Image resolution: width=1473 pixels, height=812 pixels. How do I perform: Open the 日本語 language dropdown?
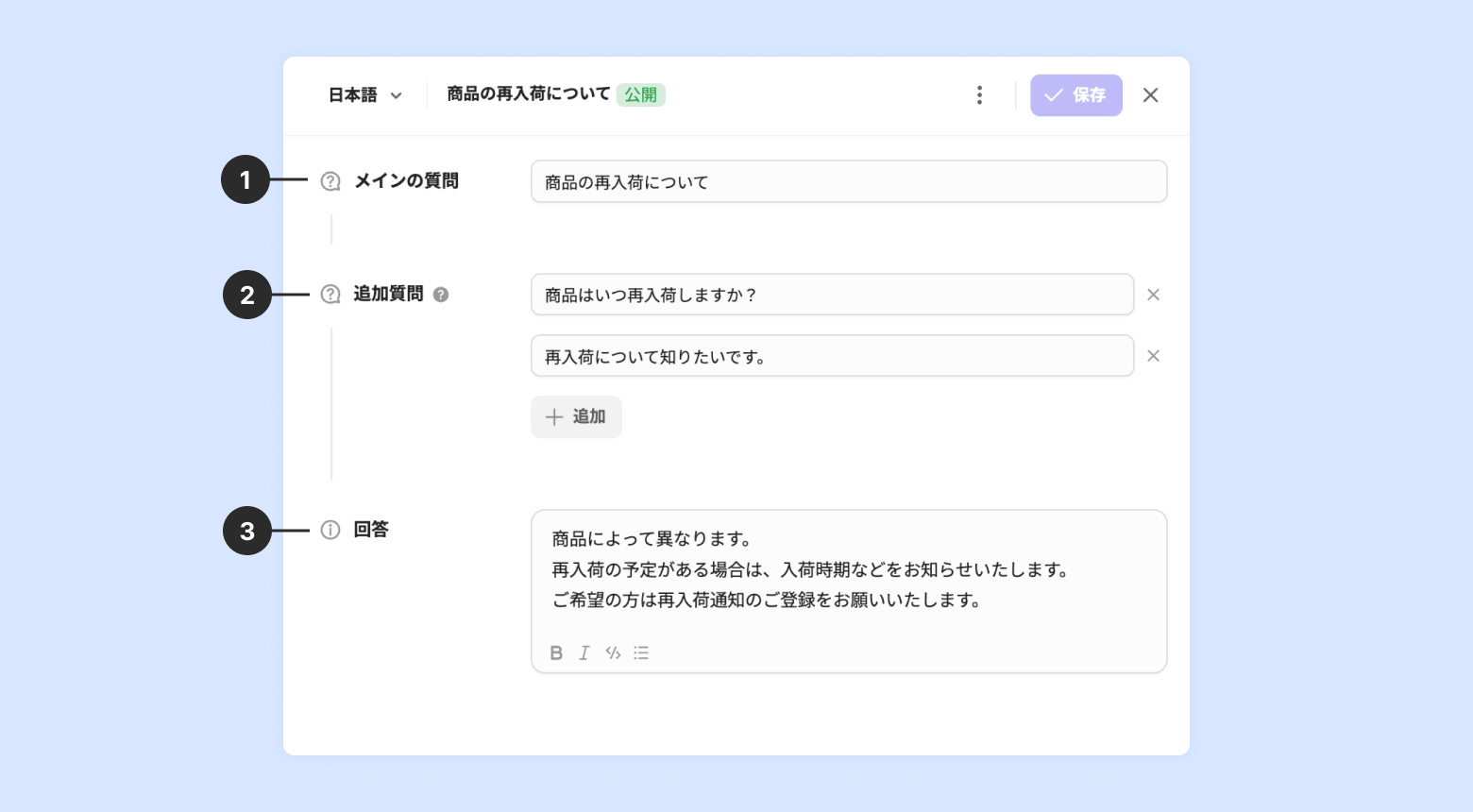click(364, 94)
